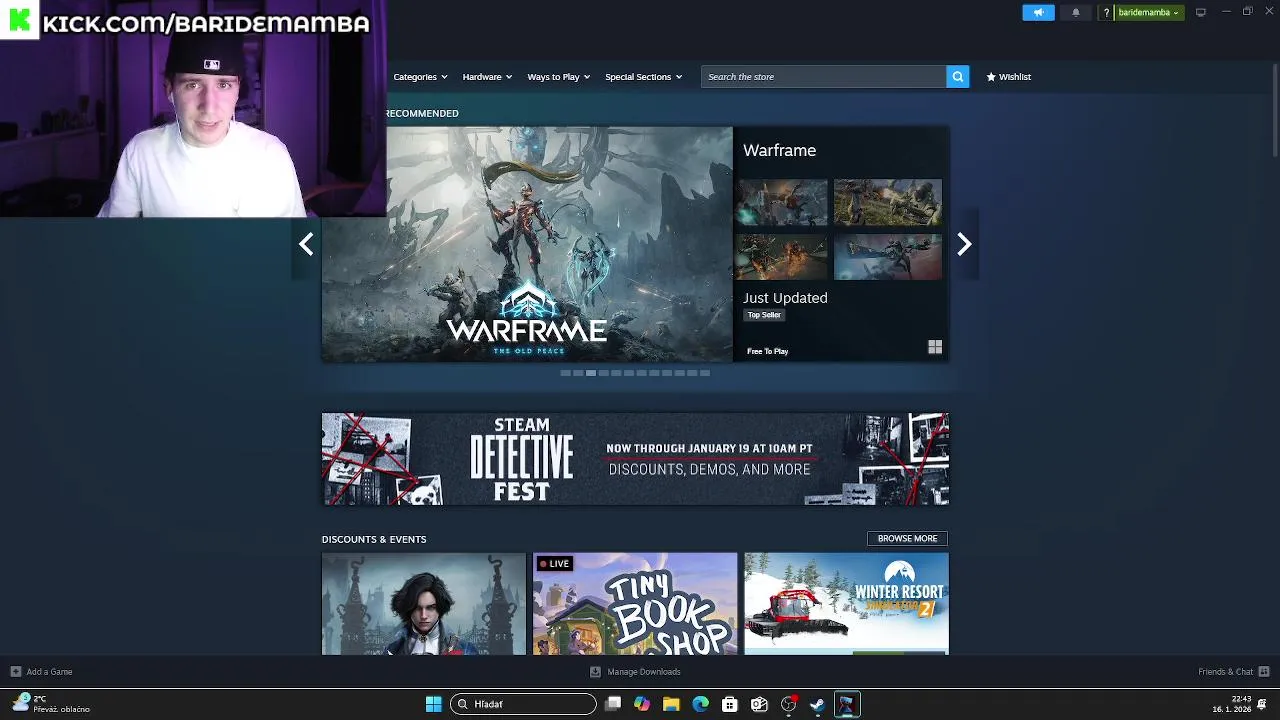Expand the Special Sections dropdown

[643, 76]
